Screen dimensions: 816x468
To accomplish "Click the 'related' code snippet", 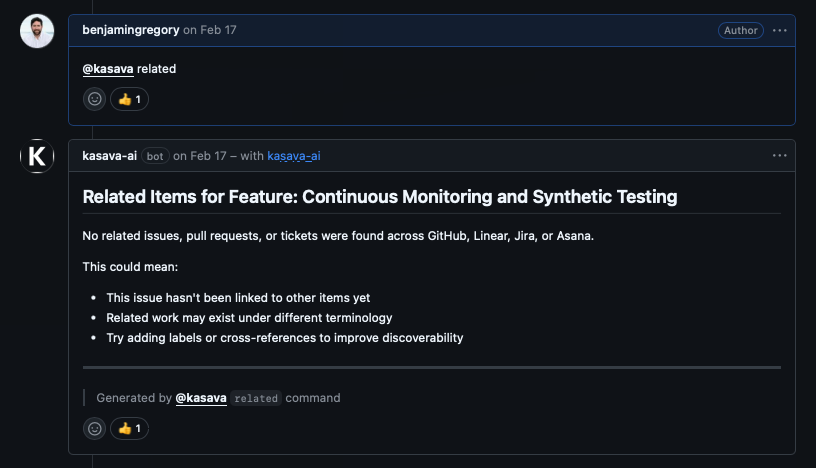I will tap(256, 398).
